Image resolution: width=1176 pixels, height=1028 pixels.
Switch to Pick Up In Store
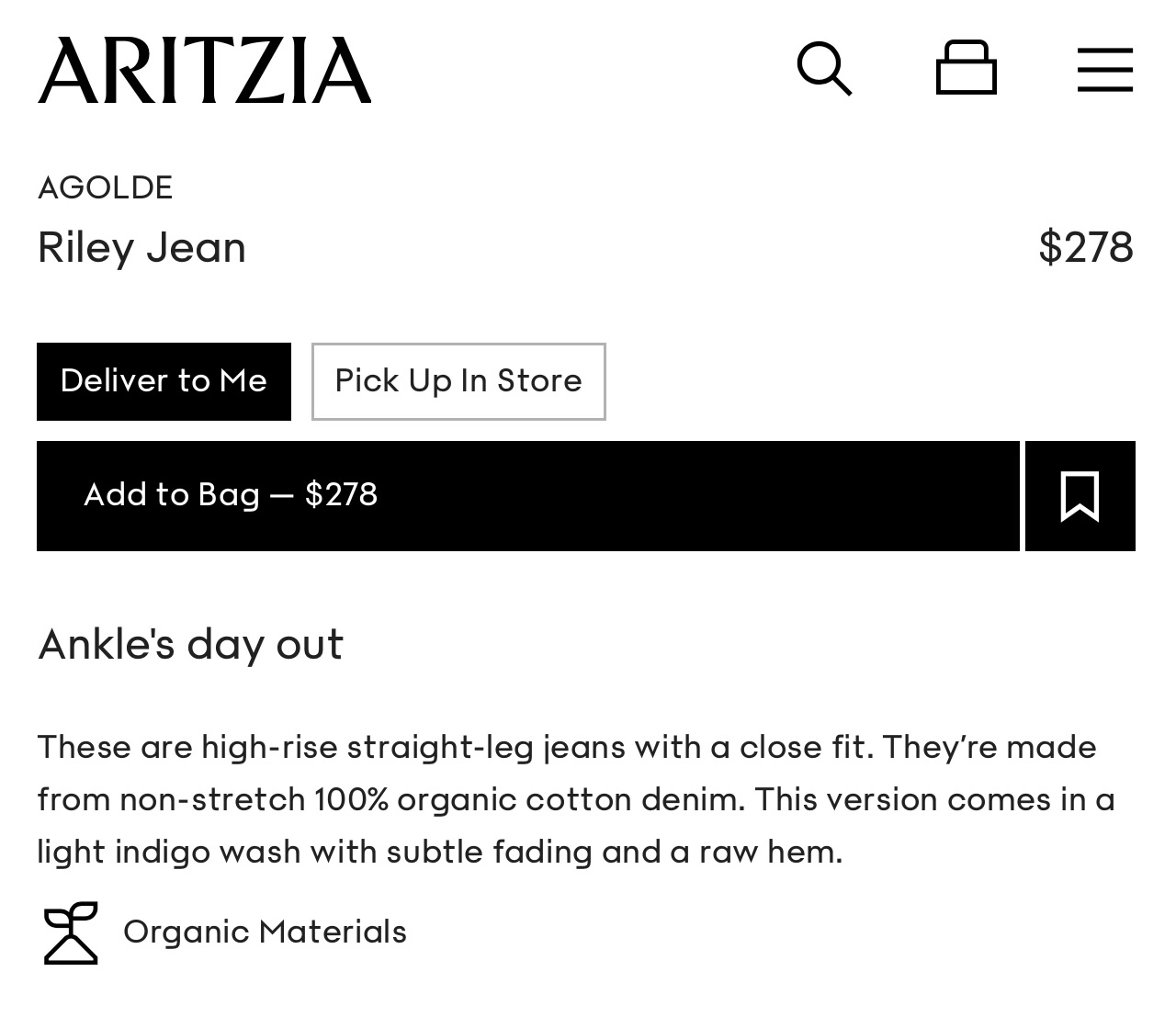coord(458,381)
